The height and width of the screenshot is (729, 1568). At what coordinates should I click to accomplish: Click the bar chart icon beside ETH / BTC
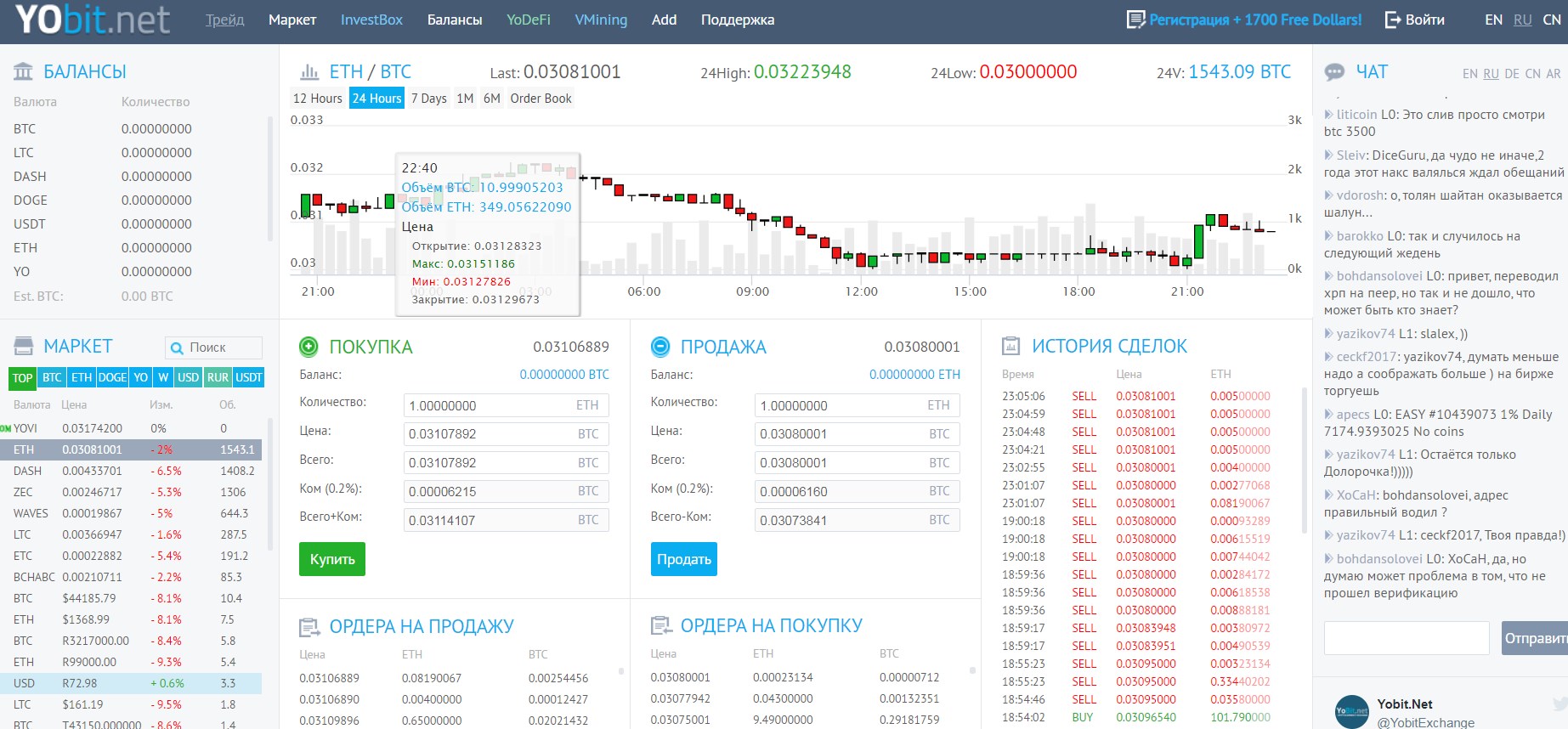click(310, 72)
